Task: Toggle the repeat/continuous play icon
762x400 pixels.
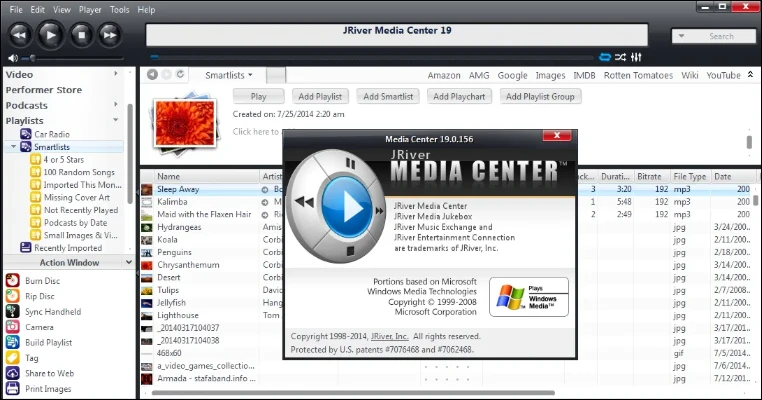Action: coord(605,57)
